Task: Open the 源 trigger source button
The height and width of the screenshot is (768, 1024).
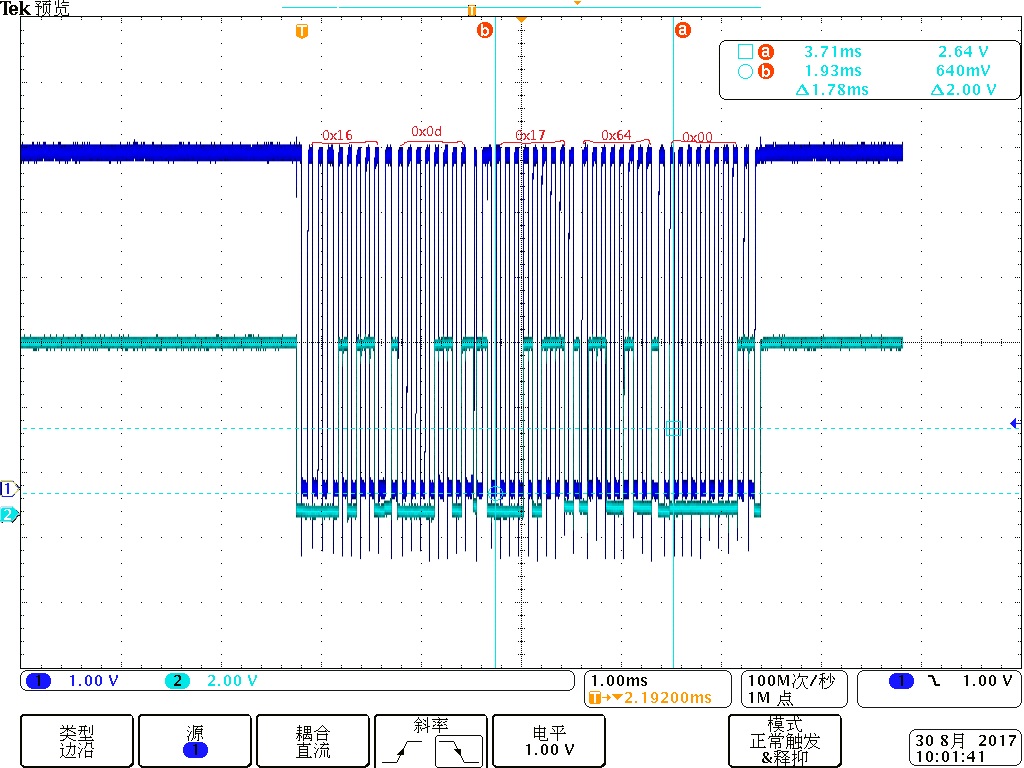Action: tap(195, 741)
